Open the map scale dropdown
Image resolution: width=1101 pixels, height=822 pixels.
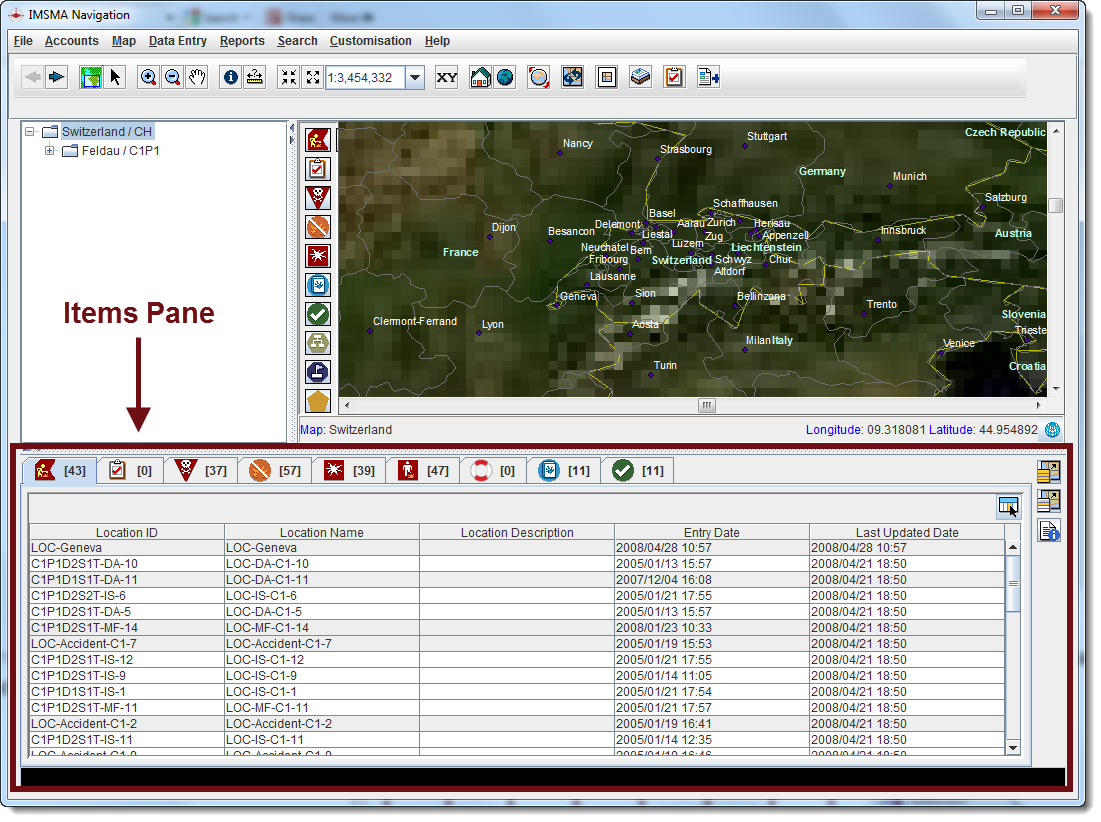tap(415, 78)
